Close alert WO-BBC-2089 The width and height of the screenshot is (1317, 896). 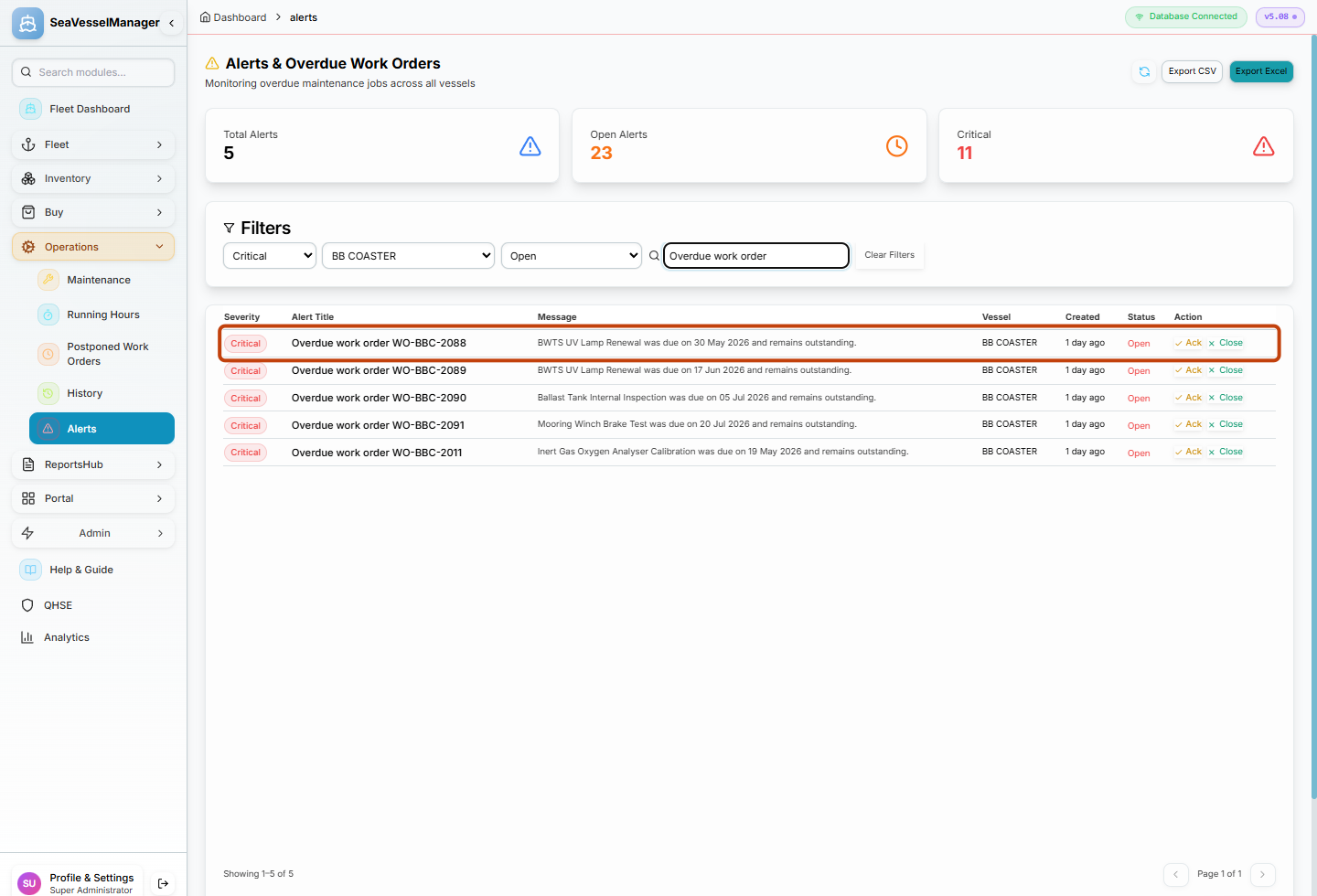[1226, 370]
